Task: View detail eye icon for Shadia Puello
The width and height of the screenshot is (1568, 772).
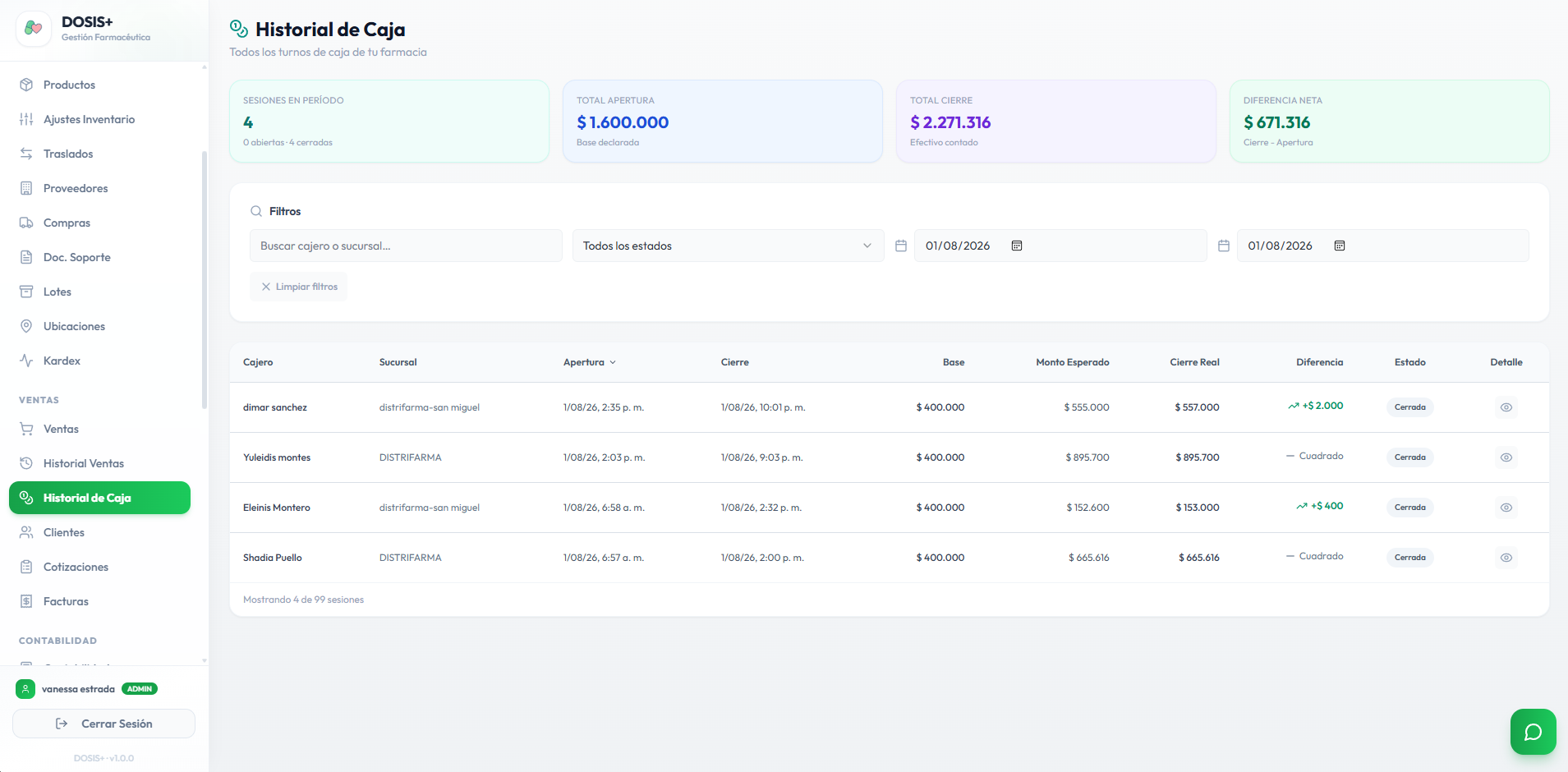Action: [1506, 558]
